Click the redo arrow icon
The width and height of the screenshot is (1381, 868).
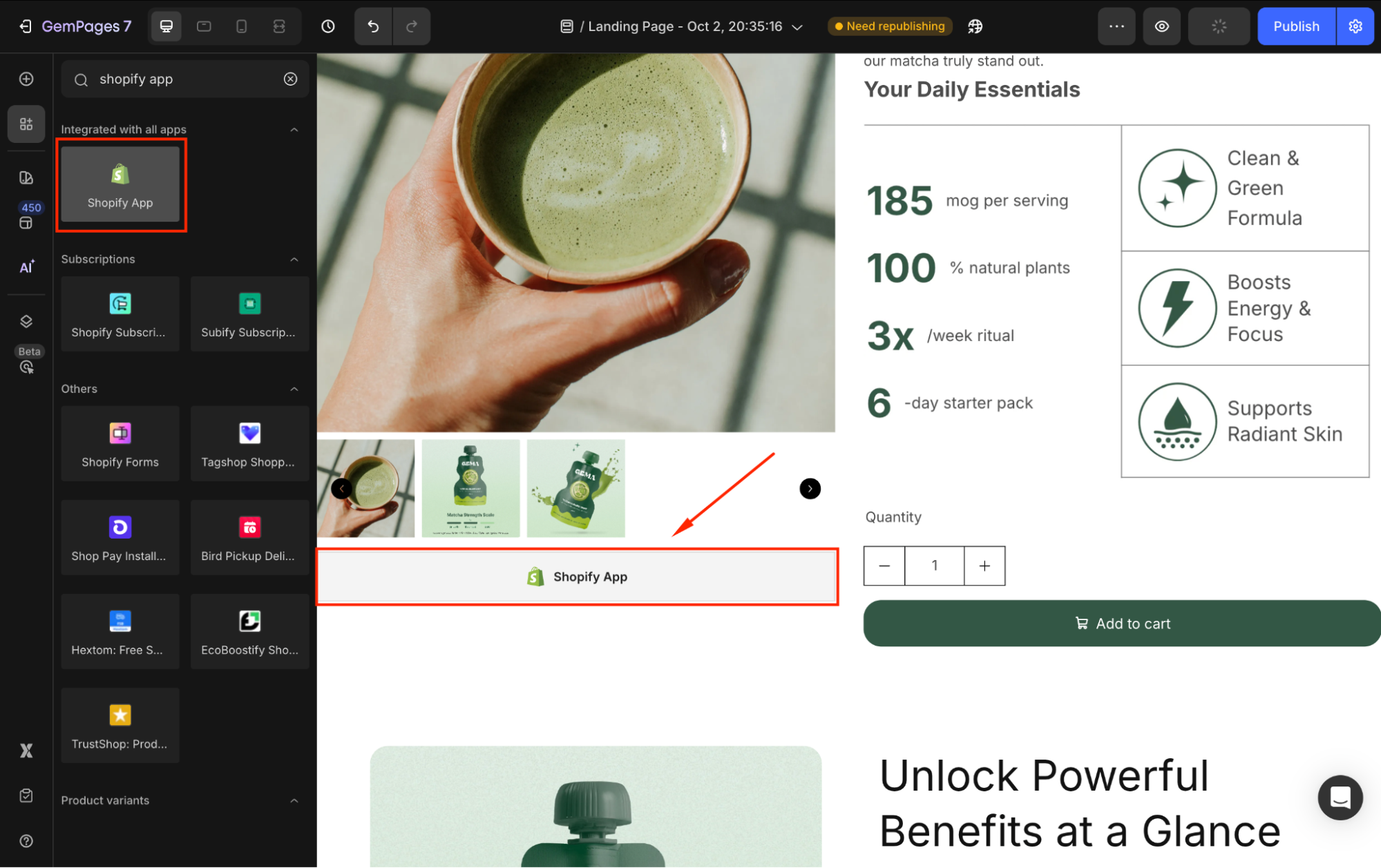pos(412,26)
